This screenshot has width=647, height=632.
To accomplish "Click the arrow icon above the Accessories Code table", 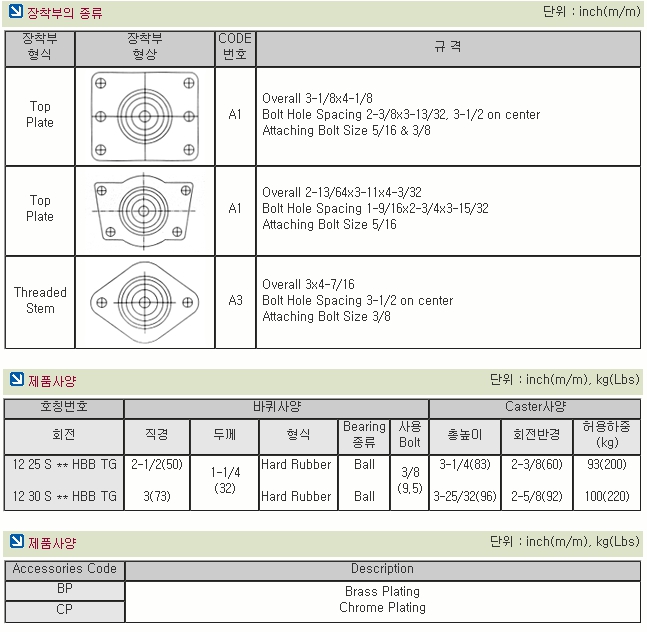I will pyautogui.click(x=15, y=542).
